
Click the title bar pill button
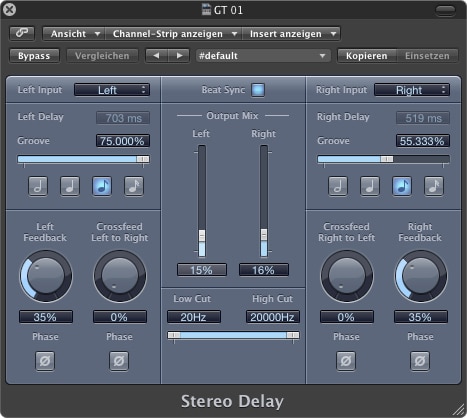(445, 11)
